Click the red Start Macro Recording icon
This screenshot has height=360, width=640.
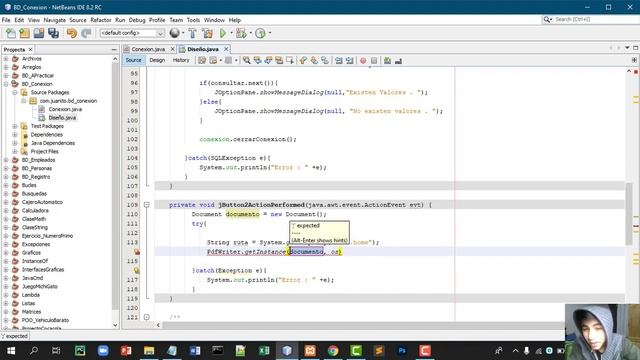363,60
